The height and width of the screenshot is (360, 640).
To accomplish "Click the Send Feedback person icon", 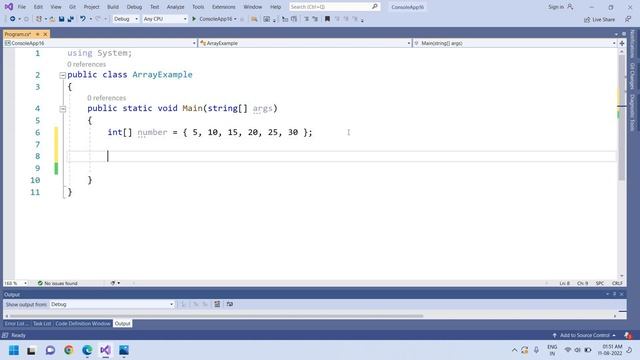I will point(628,19).
